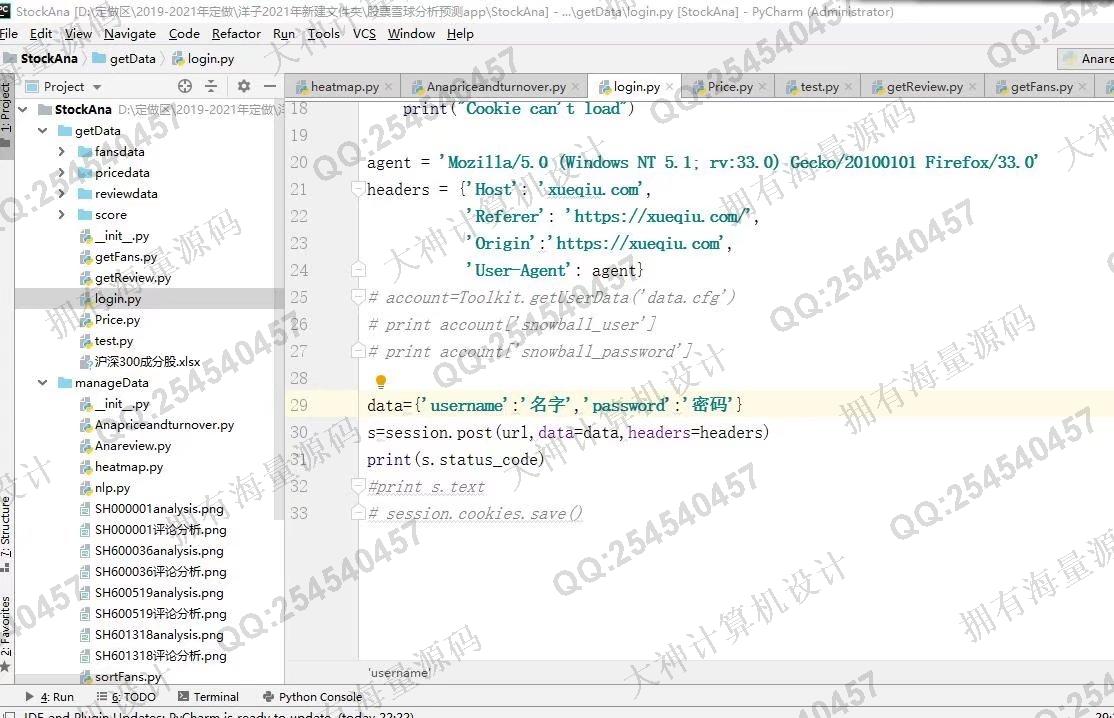Open the Window menu

pyautogui.click(x=411, y=33)
